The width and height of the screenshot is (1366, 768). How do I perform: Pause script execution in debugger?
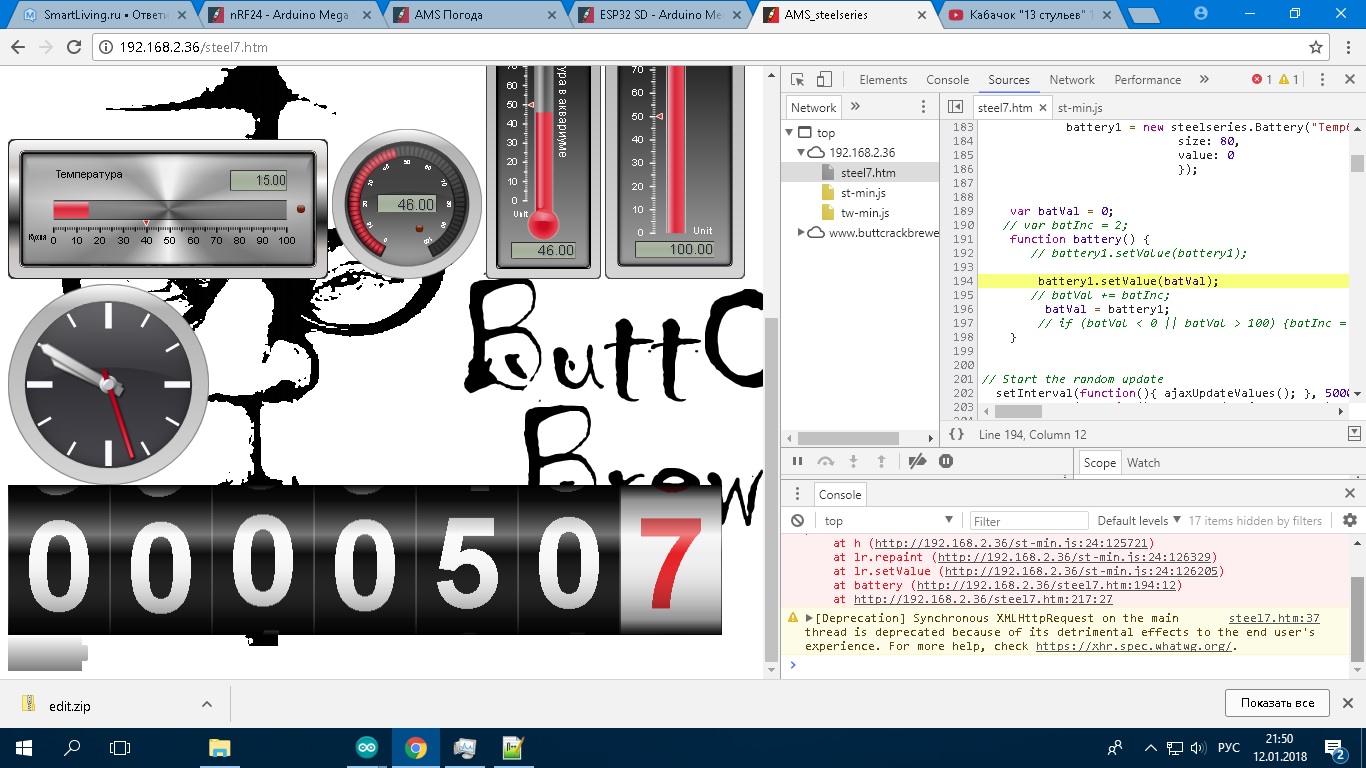pyautogui.click(x=797, y=461)
